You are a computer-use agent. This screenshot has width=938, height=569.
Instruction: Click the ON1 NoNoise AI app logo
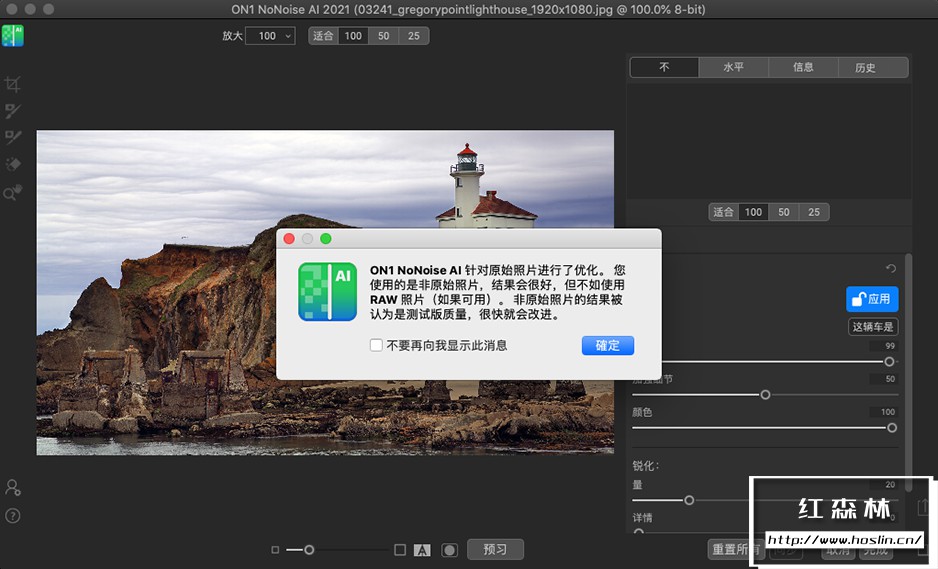pyautogui.click(x=13, y=36)
